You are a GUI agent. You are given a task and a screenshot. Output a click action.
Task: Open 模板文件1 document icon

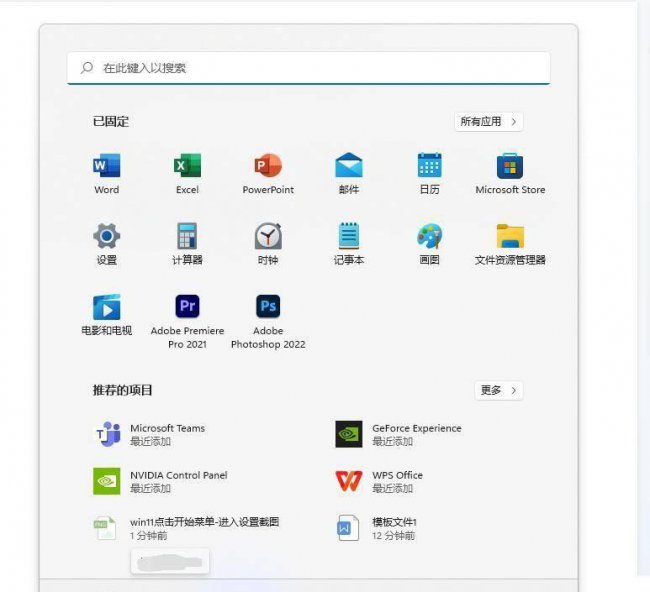pos(348,528)
